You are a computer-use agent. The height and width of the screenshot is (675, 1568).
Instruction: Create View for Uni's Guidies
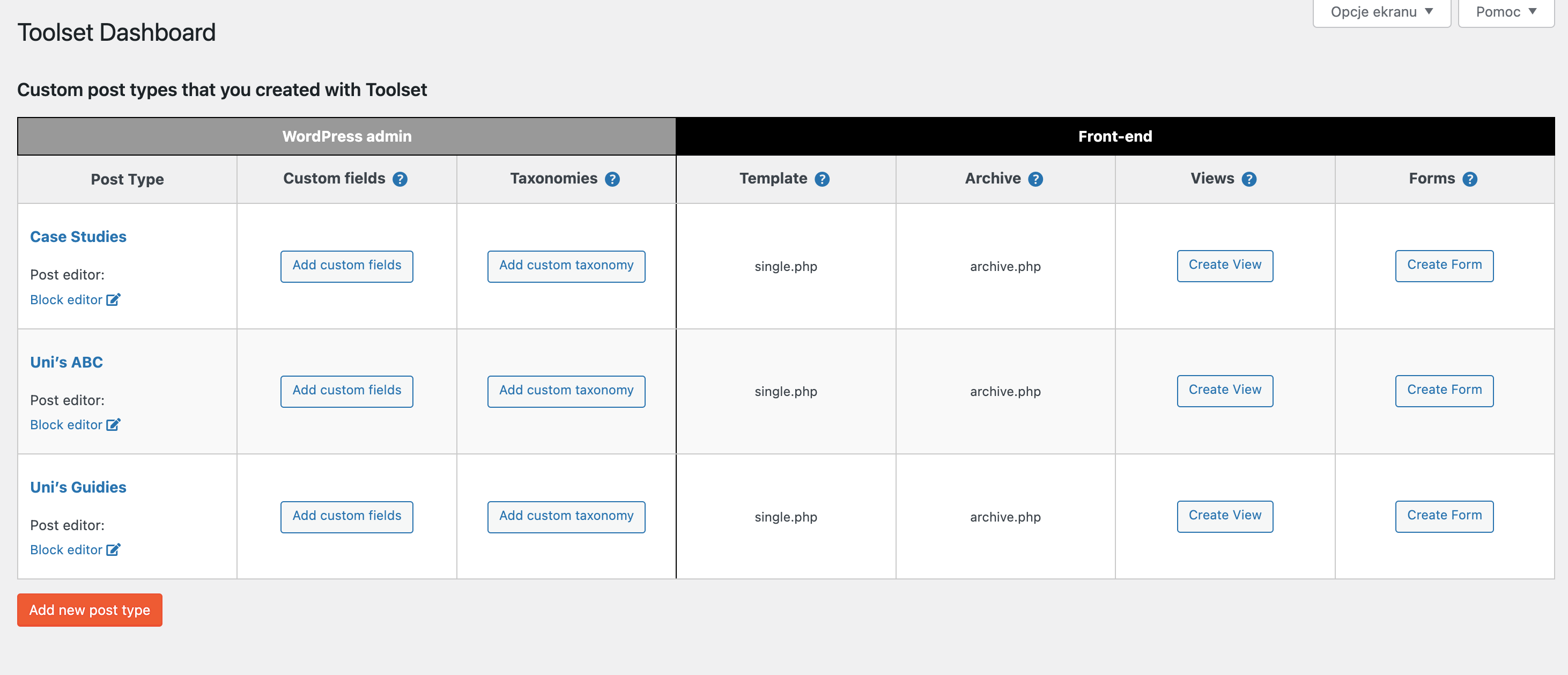point(1225,516)
